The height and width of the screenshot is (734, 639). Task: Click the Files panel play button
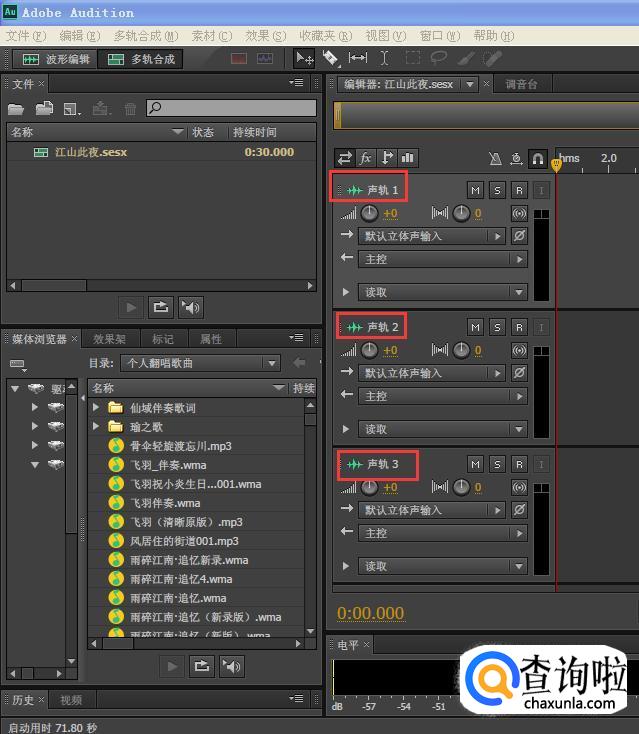(x=131, y=308)
